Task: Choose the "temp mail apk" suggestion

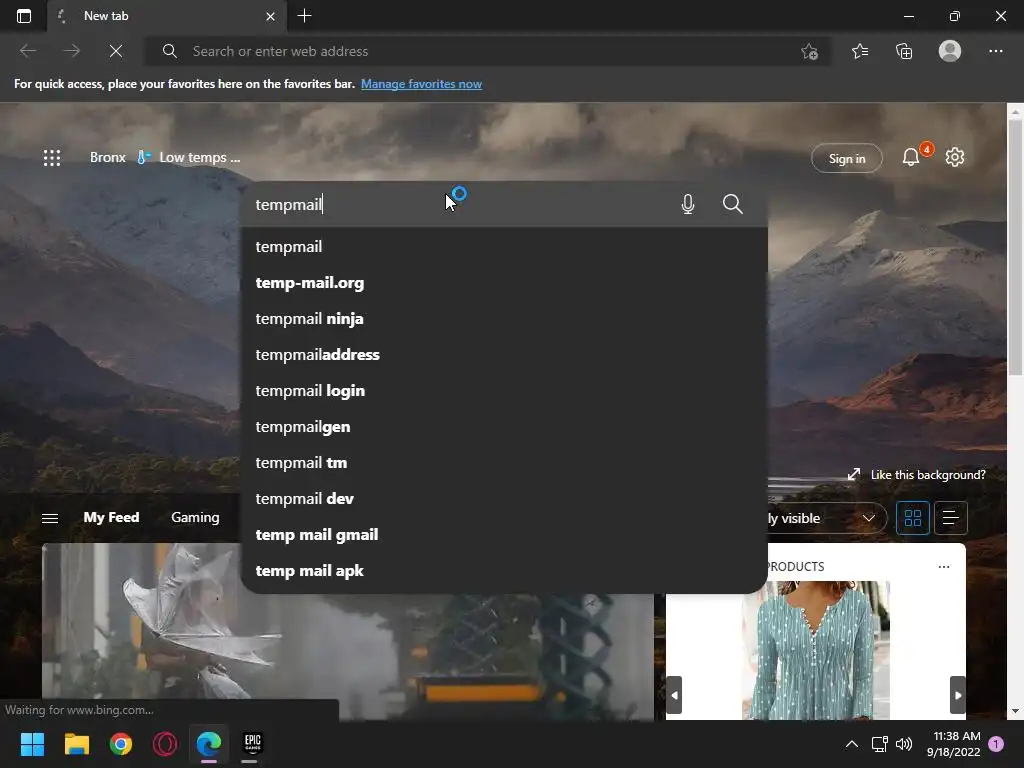Action: (x=504, y=570)
